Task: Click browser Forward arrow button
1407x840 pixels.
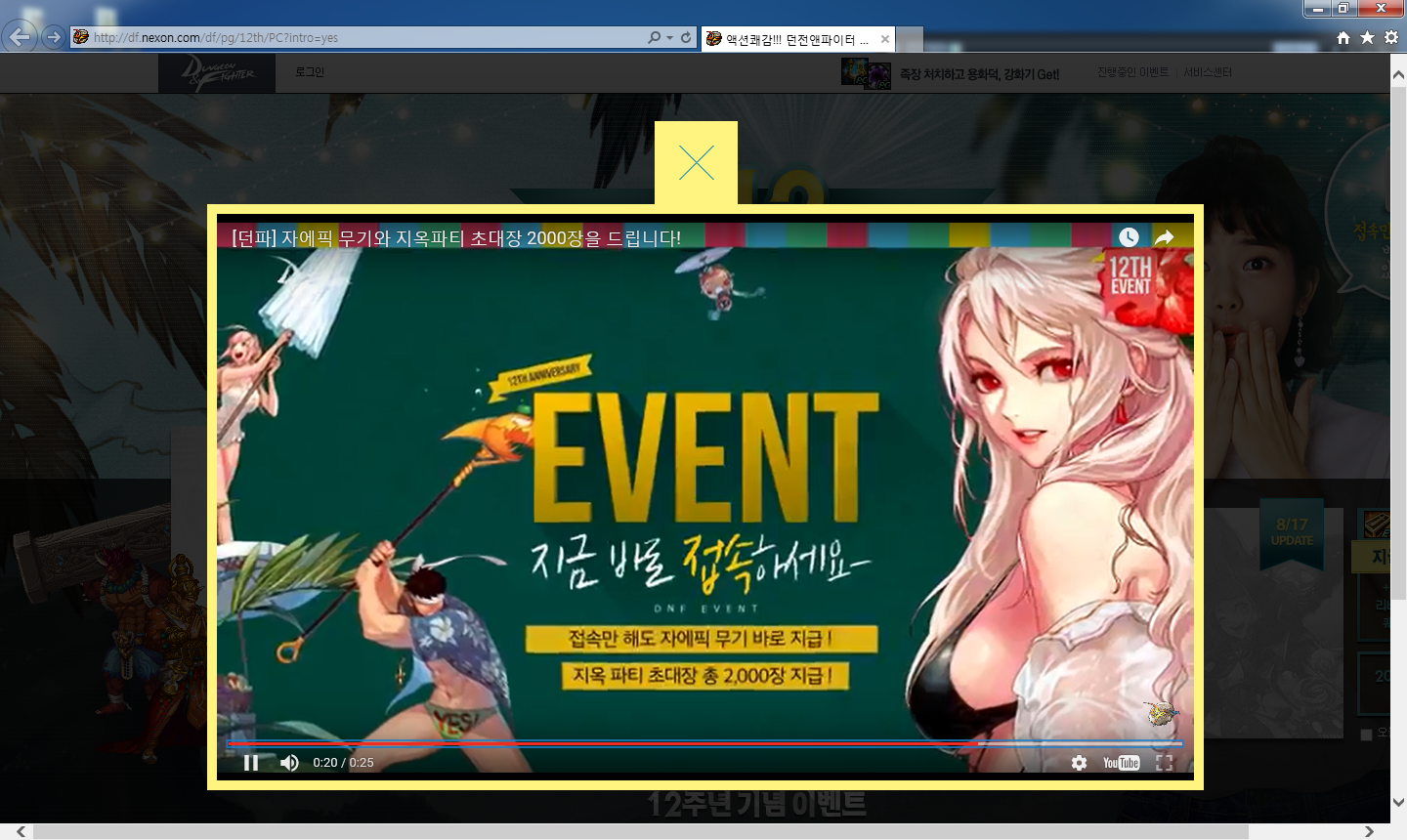Action: tap(54, 37)
